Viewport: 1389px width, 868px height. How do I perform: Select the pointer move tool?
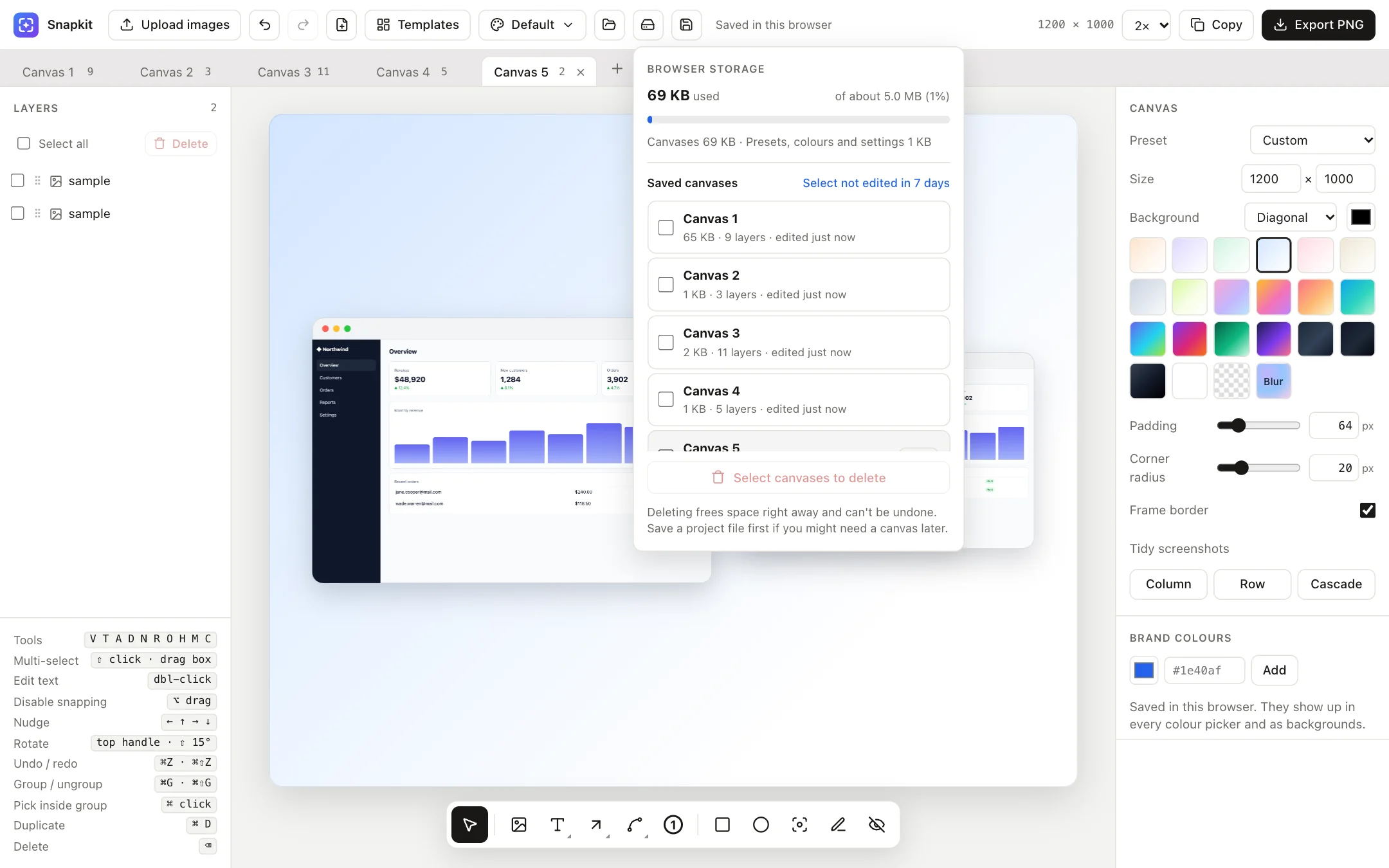469,824
